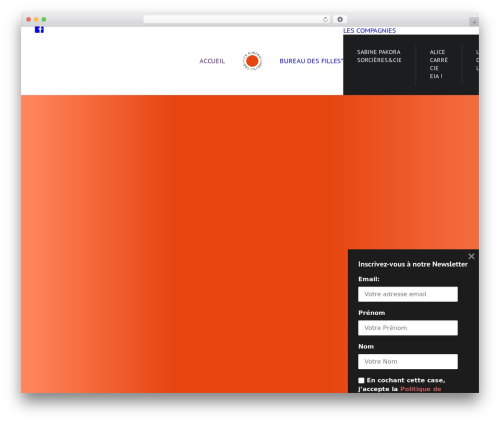Open the Politique de link

(x=421, y=389)
